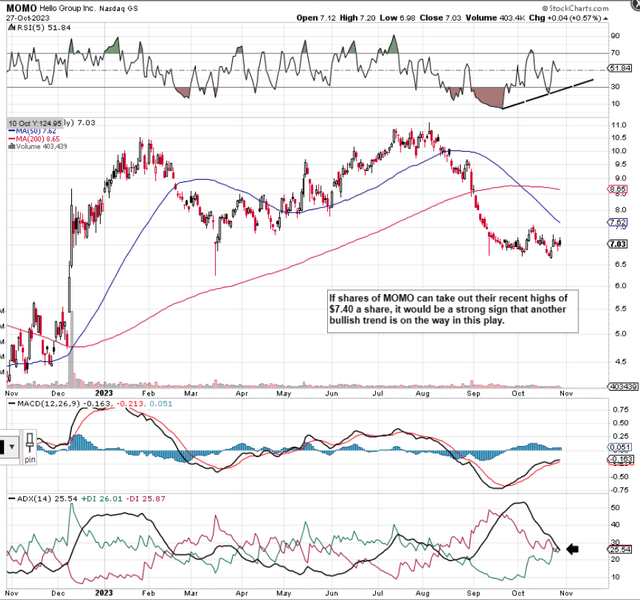
Task: Click the Open 7.12 value in header
Action: (316, 18)
